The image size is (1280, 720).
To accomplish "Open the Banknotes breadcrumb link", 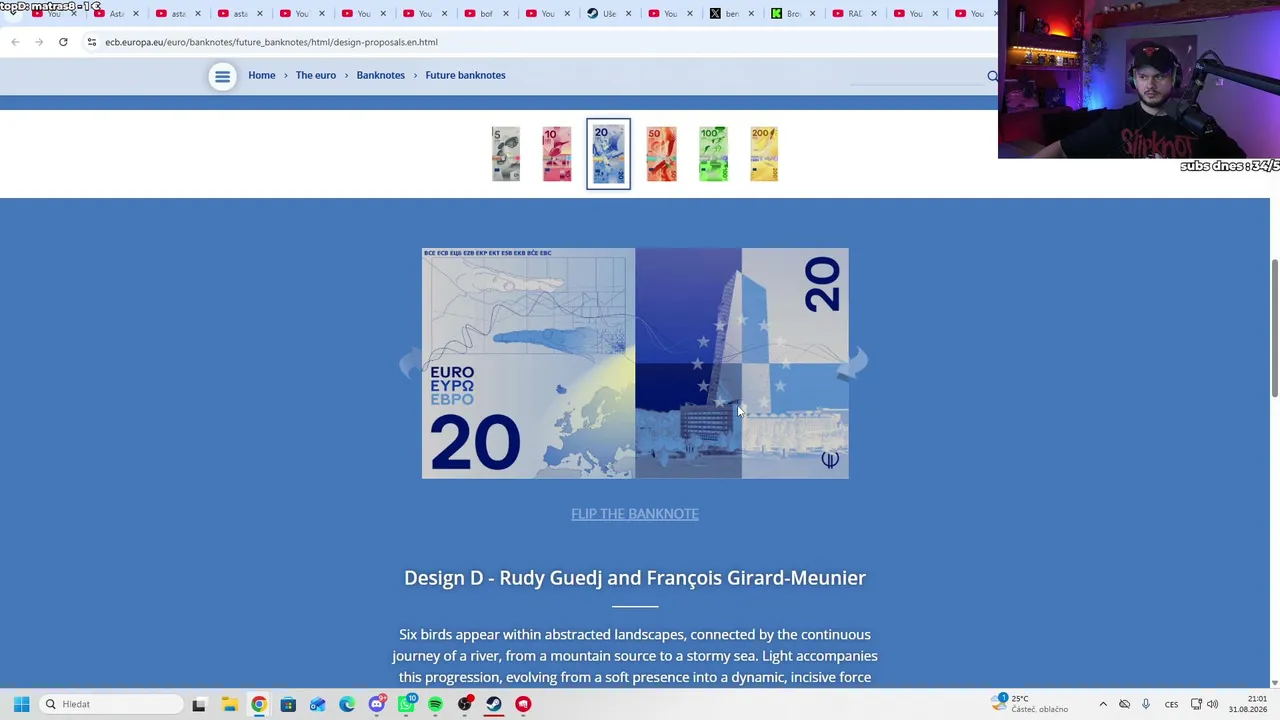I will click(x=381, y=75).
